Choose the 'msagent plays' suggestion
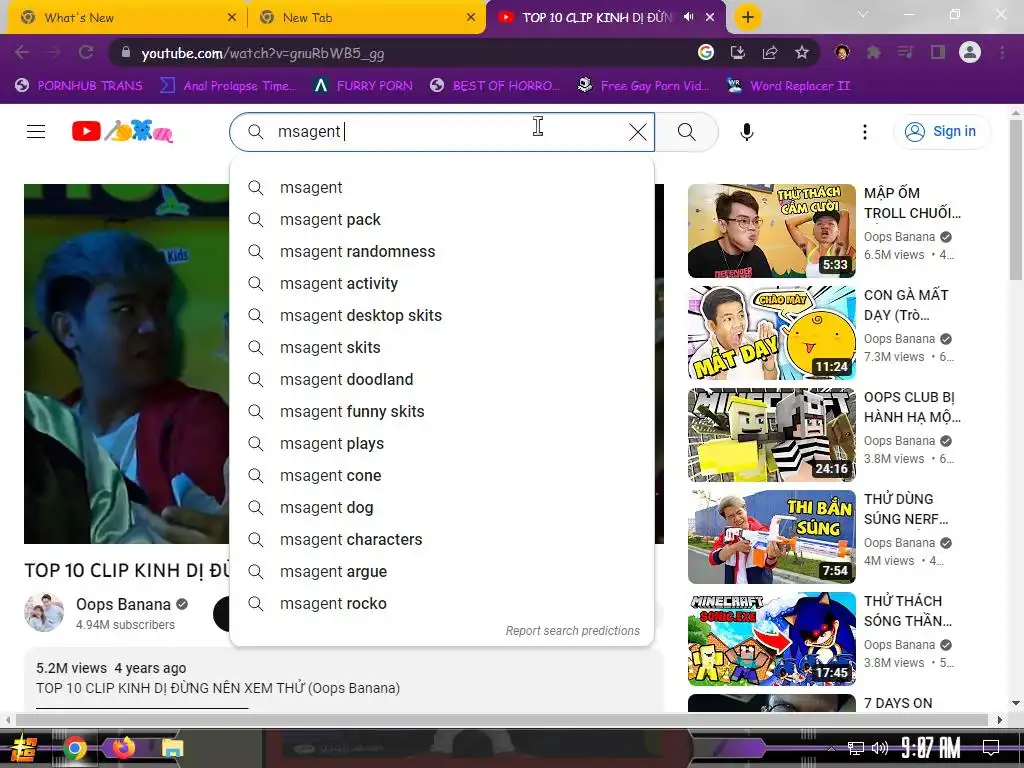 [x=441, y=443]
